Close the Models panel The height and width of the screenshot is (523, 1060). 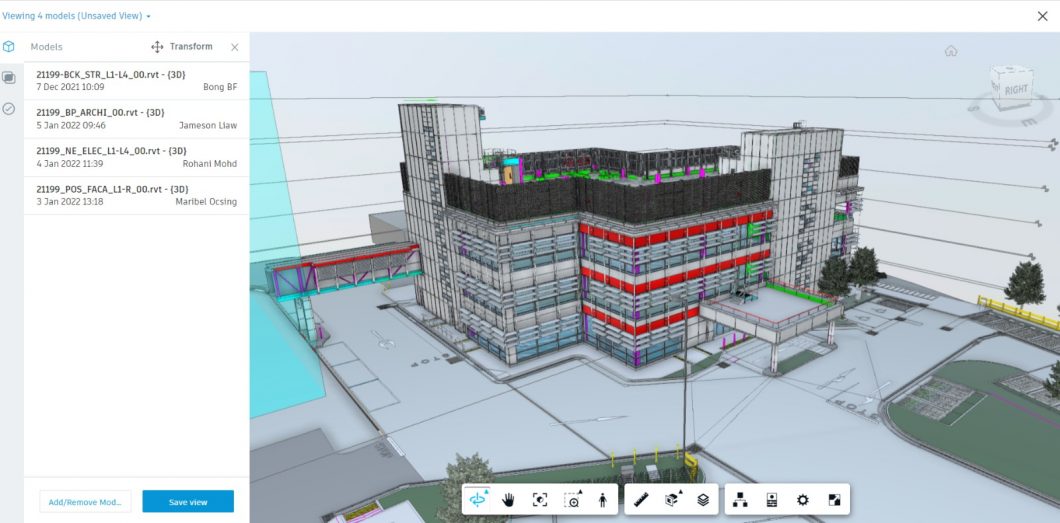[x=235, y=47]
